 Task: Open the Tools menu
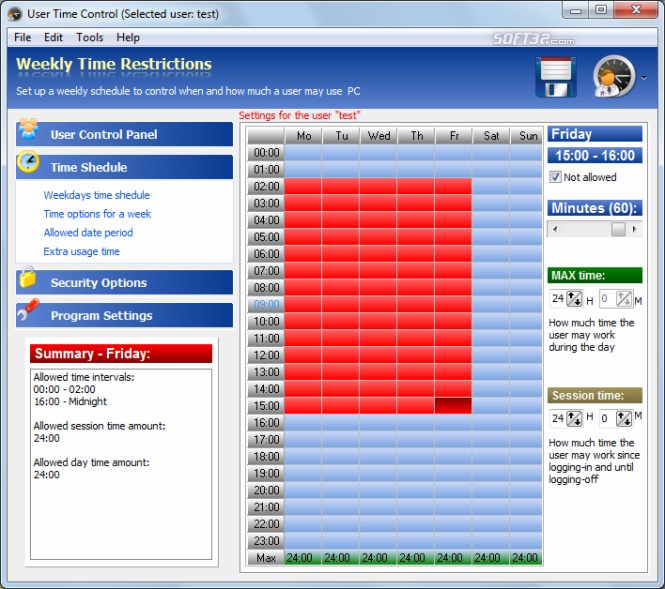pos(90,37)
